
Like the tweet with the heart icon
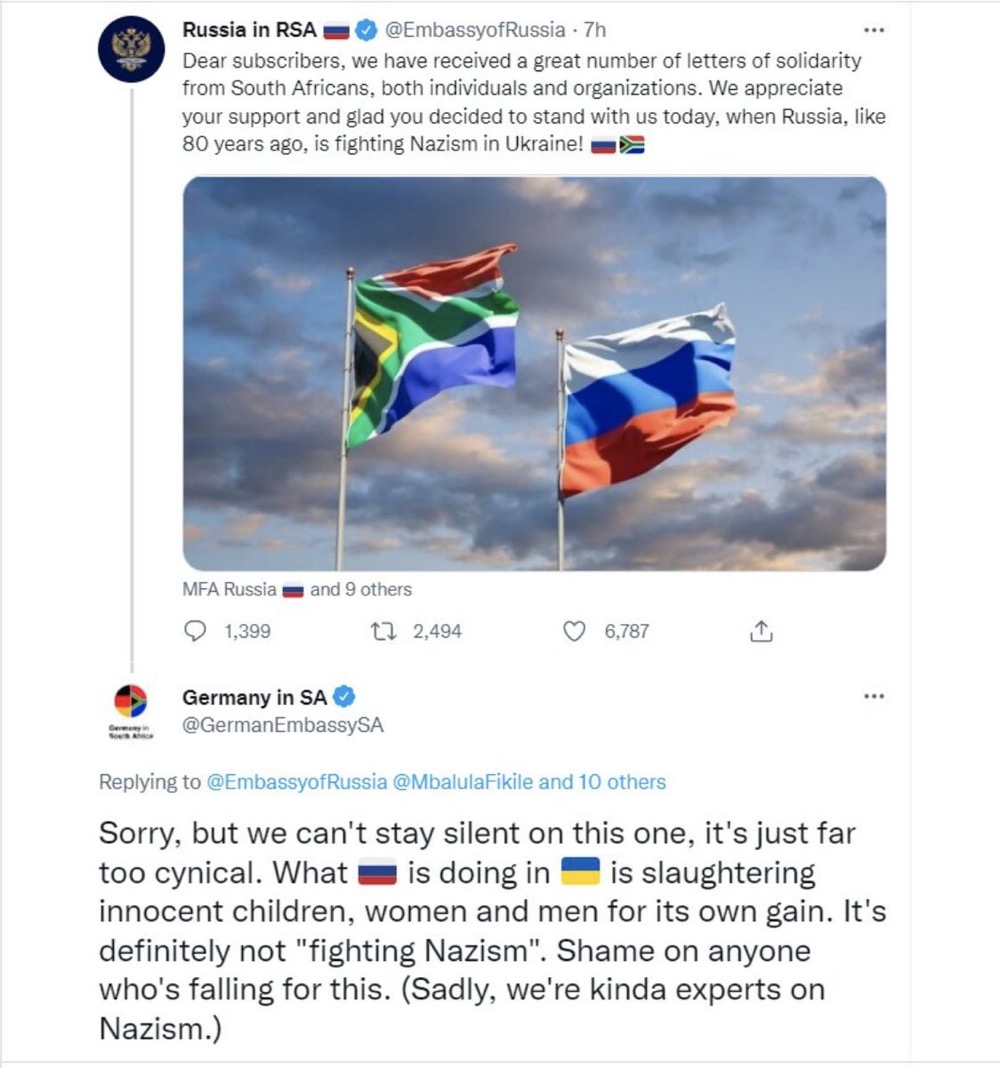point(574,631)
